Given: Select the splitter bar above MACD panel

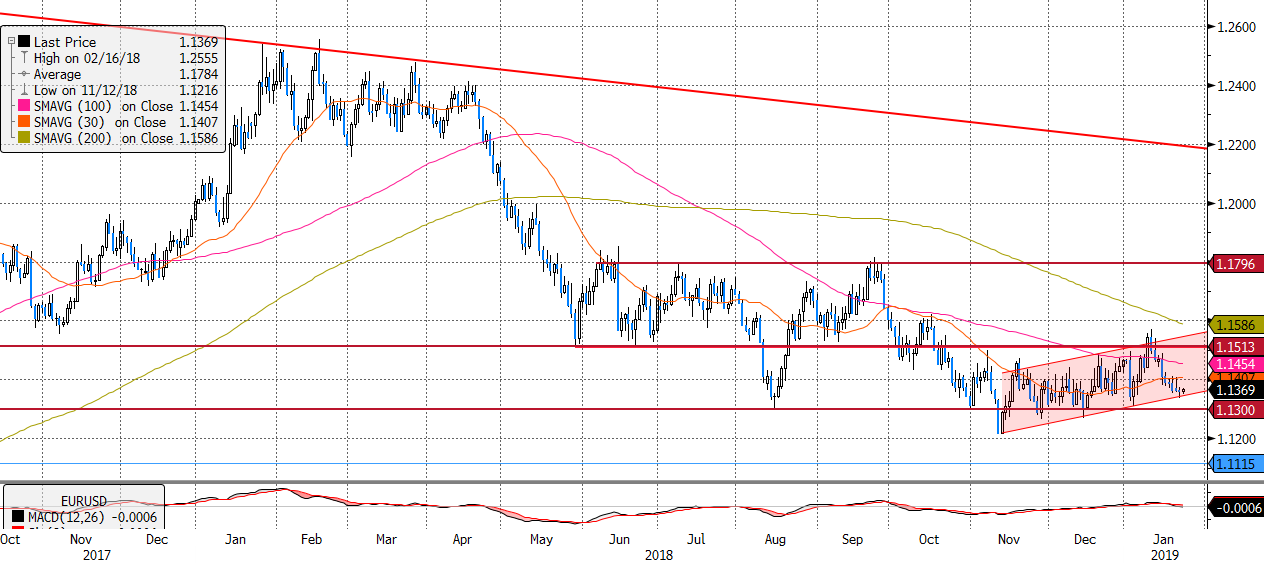Looking at the screenshot, I should pyautogui.click(x=600, y=482).
